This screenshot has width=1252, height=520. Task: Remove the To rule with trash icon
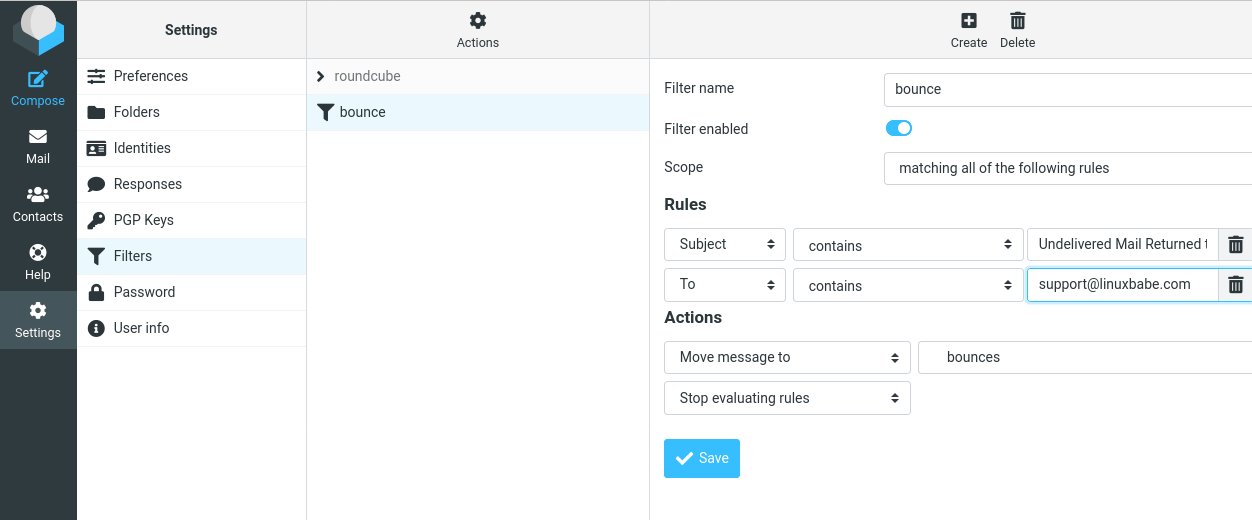[1235, 285]
